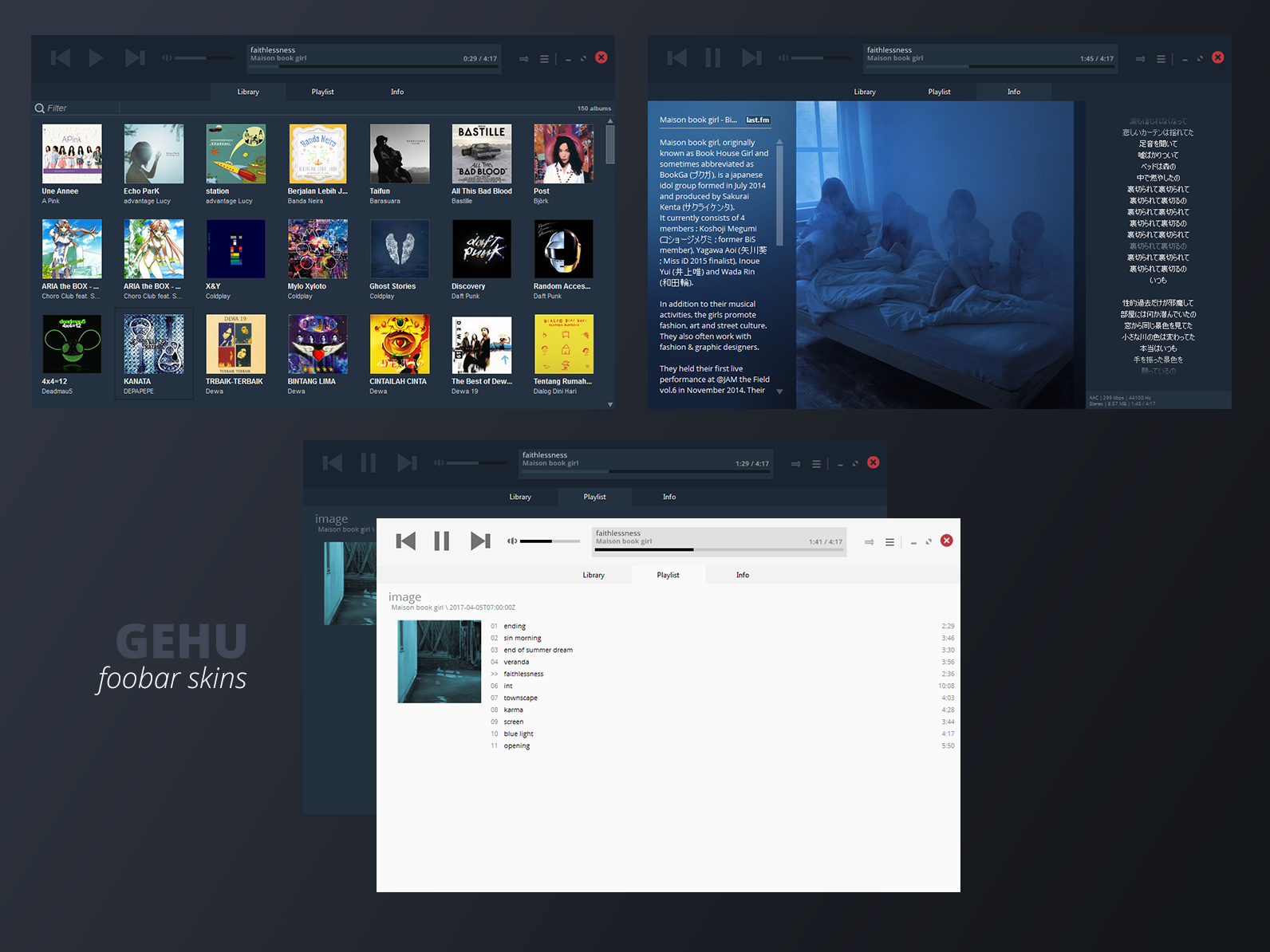Toggle playback order icon in Library window

[x=524, y=59]
